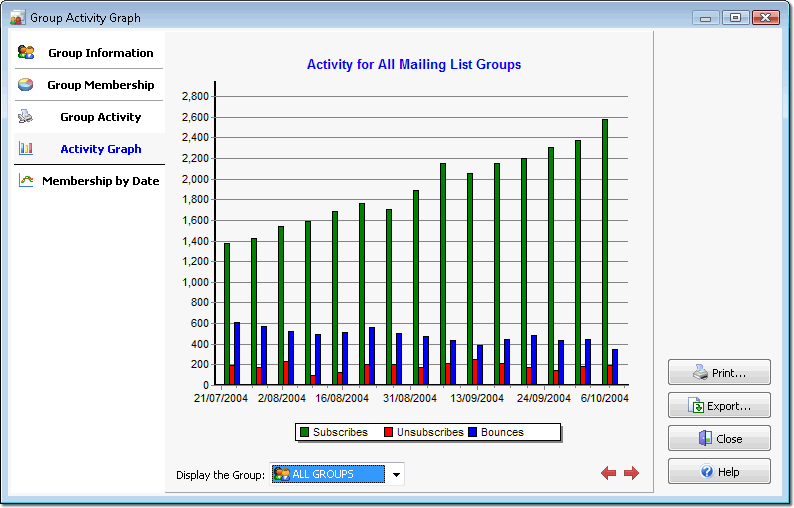Select the Activity Graph tab
This screenshot has height=508, width=794.
(89, 148)
